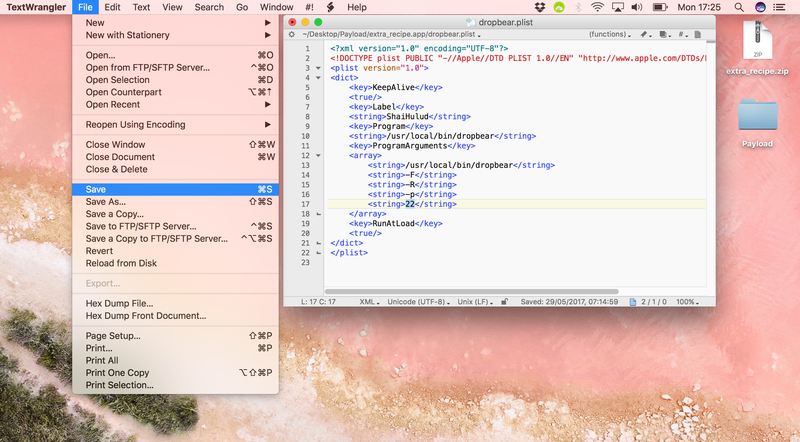This screenshot has height=442, width=800.
Task: Open the included files stacked-pages icon
Action: pyautogui.click(x=663, y=34)
